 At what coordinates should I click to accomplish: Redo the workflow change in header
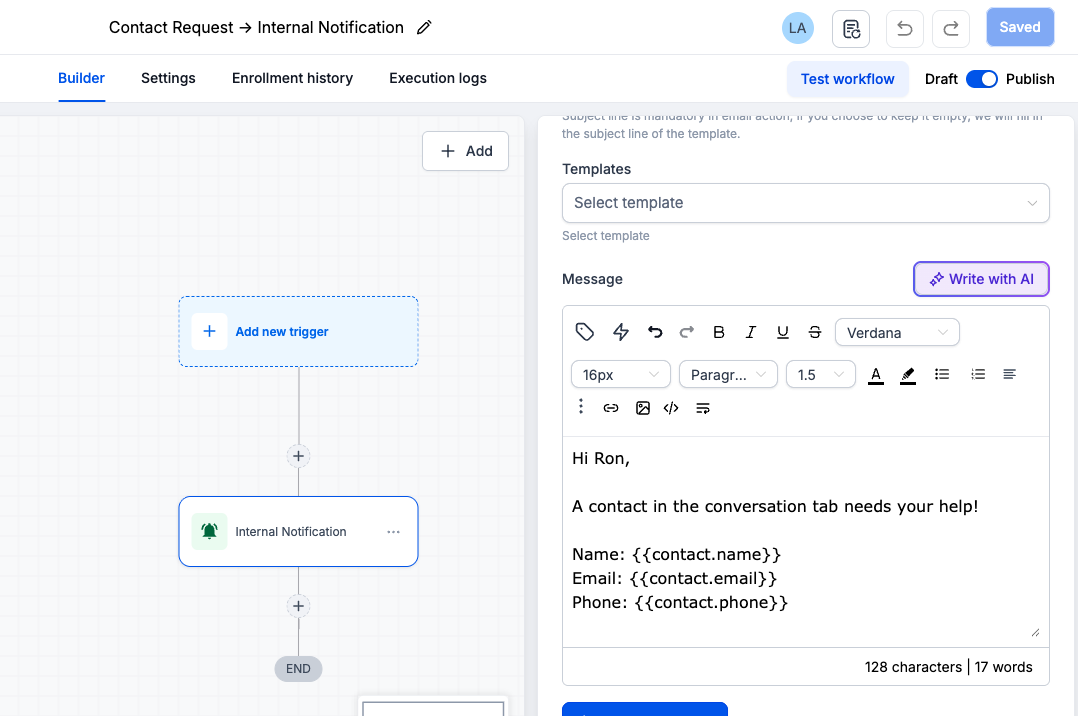[x=951, y=29]
